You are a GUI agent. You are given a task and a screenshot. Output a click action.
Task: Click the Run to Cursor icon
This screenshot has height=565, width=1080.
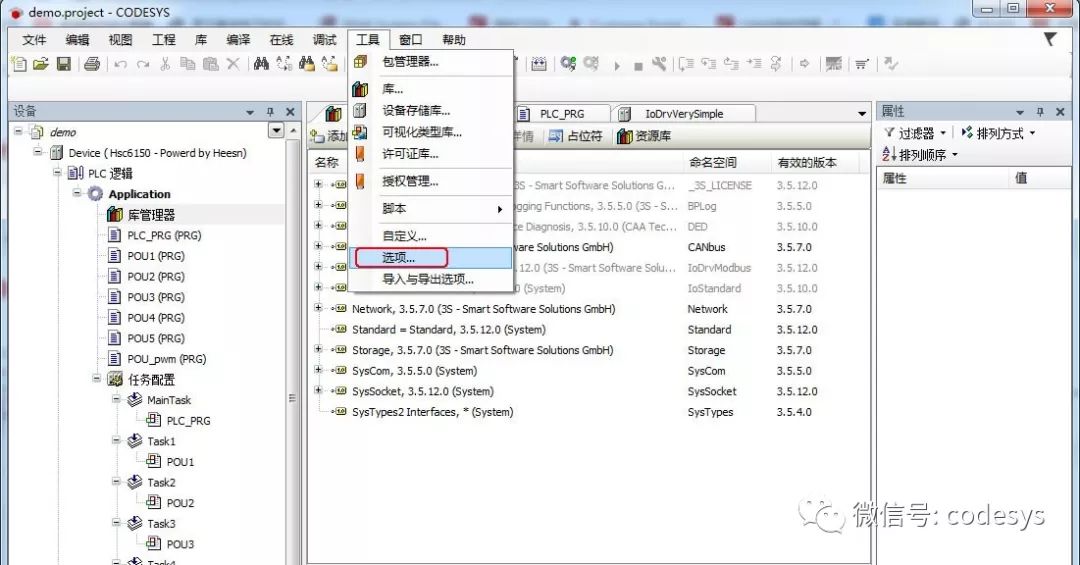754,64
